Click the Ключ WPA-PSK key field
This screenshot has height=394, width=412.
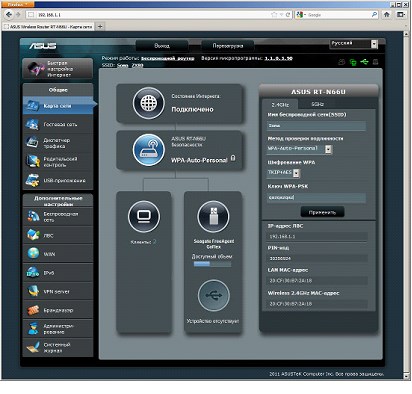pos(316,198)
